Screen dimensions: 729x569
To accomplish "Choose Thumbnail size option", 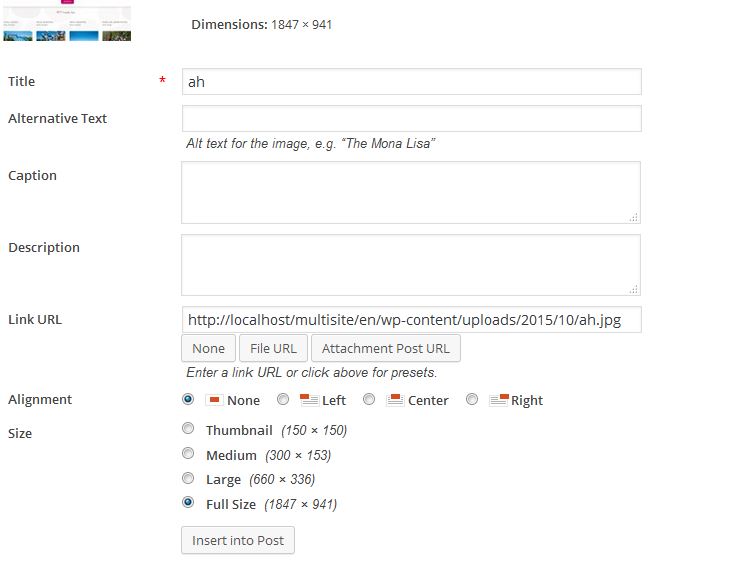I will [x=188, y=428].
